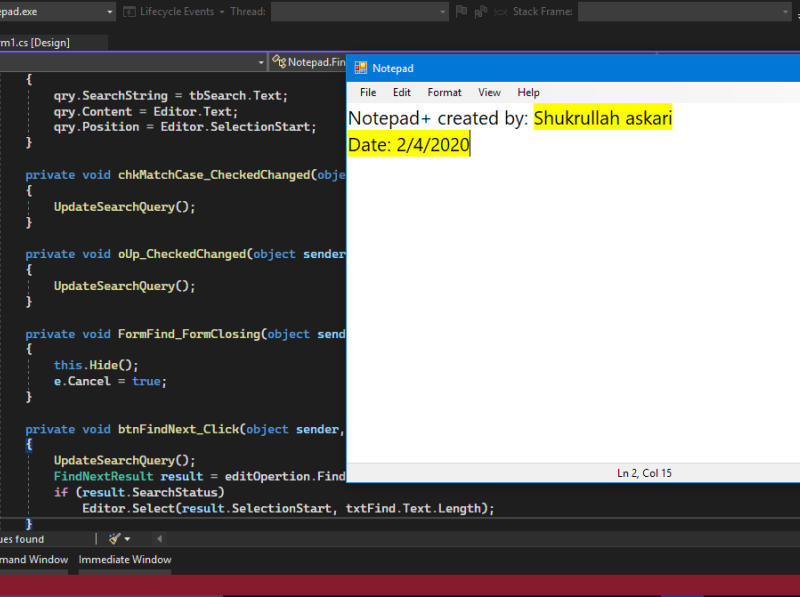
Task: Click the Notepad text editing area
Action: click(573, 283)
